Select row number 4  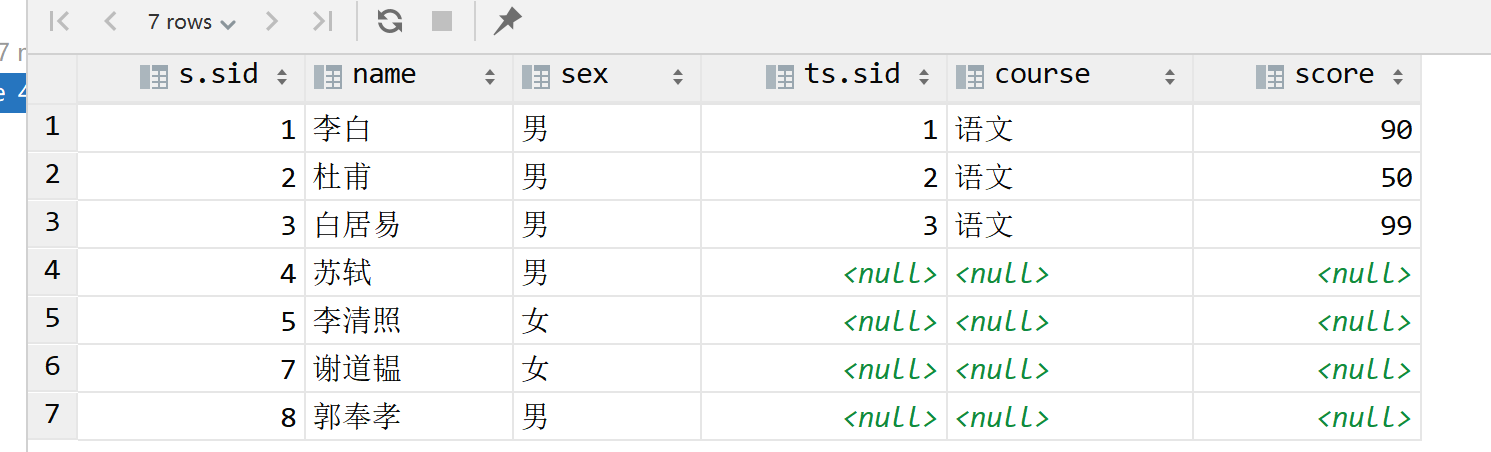click(52, 271)
